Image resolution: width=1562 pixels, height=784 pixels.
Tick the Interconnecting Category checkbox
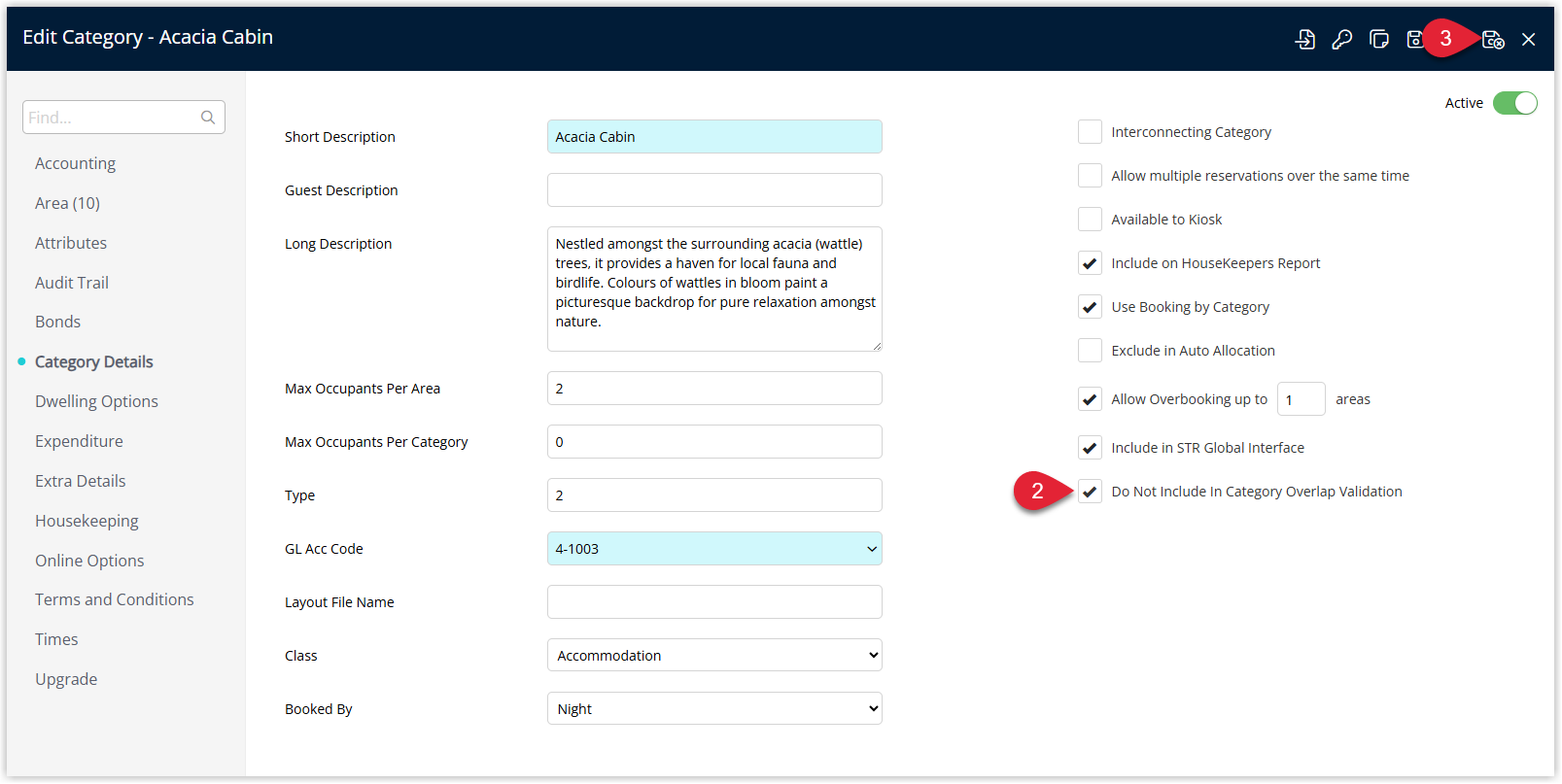1090,132
